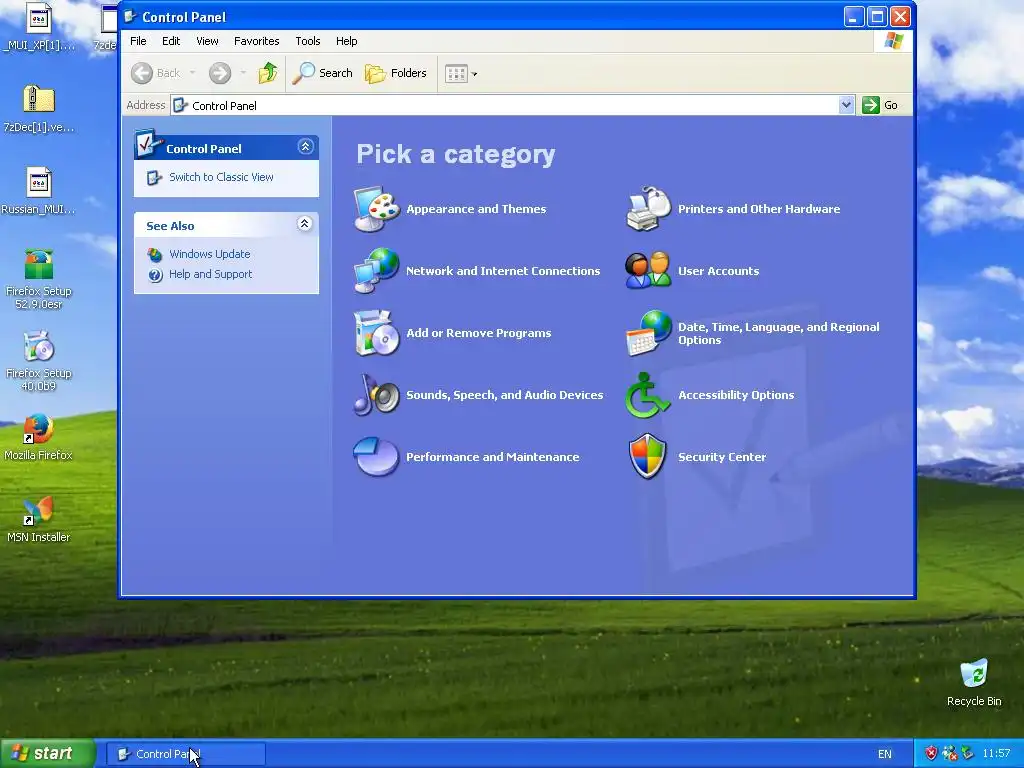Viewport: 1024px width, 768px height.
Task: Open Network and Internet Connections globe icon
Action: pyautogui.click(x=376, y=271)
